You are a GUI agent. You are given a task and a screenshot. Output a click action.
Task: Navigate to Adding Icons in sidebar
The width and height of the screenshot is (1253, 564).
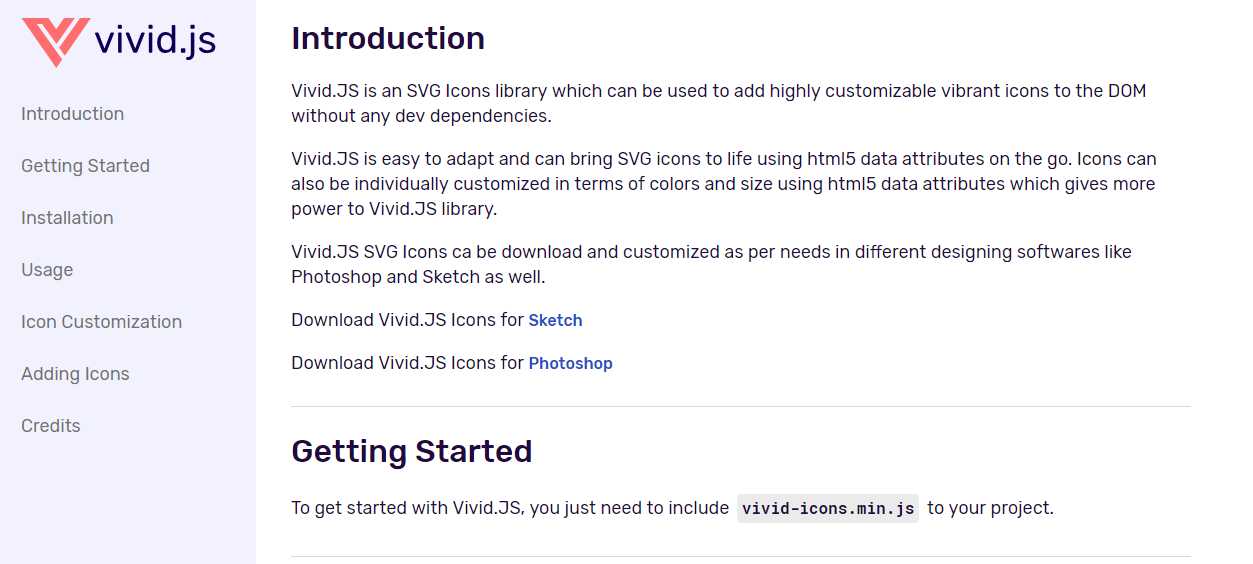(x=75, y=374)
